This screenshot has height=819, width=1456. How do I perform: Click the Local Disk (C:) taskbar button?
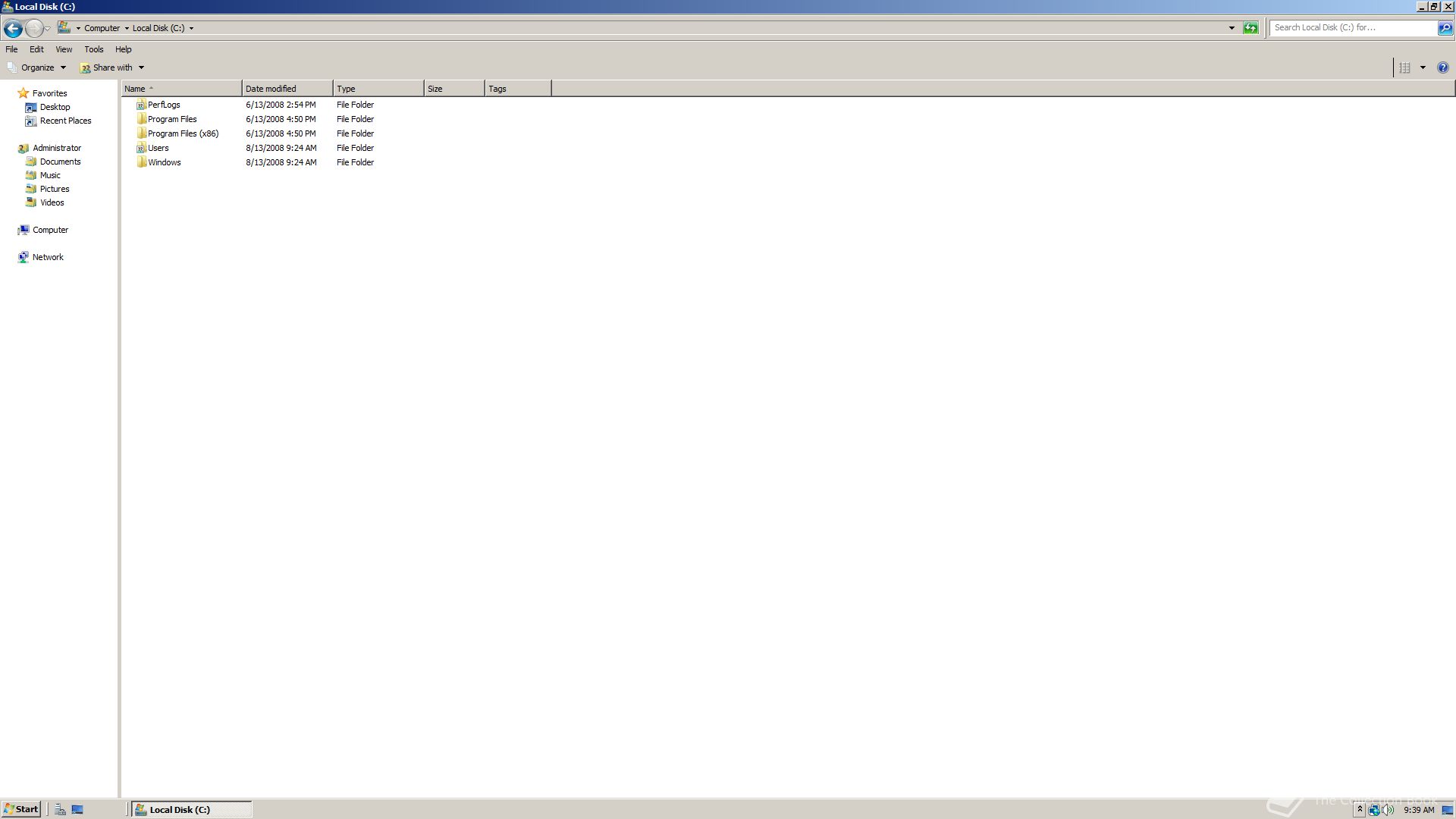[192, 809]
